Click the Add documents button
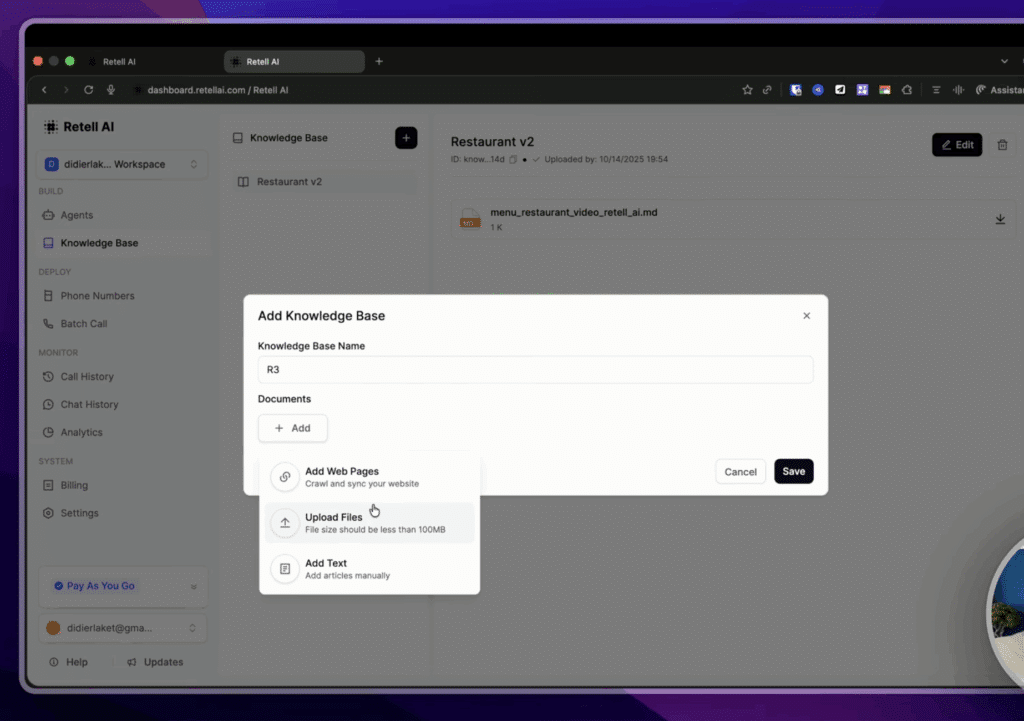The image size is (1024, 721). coord(293,428)
